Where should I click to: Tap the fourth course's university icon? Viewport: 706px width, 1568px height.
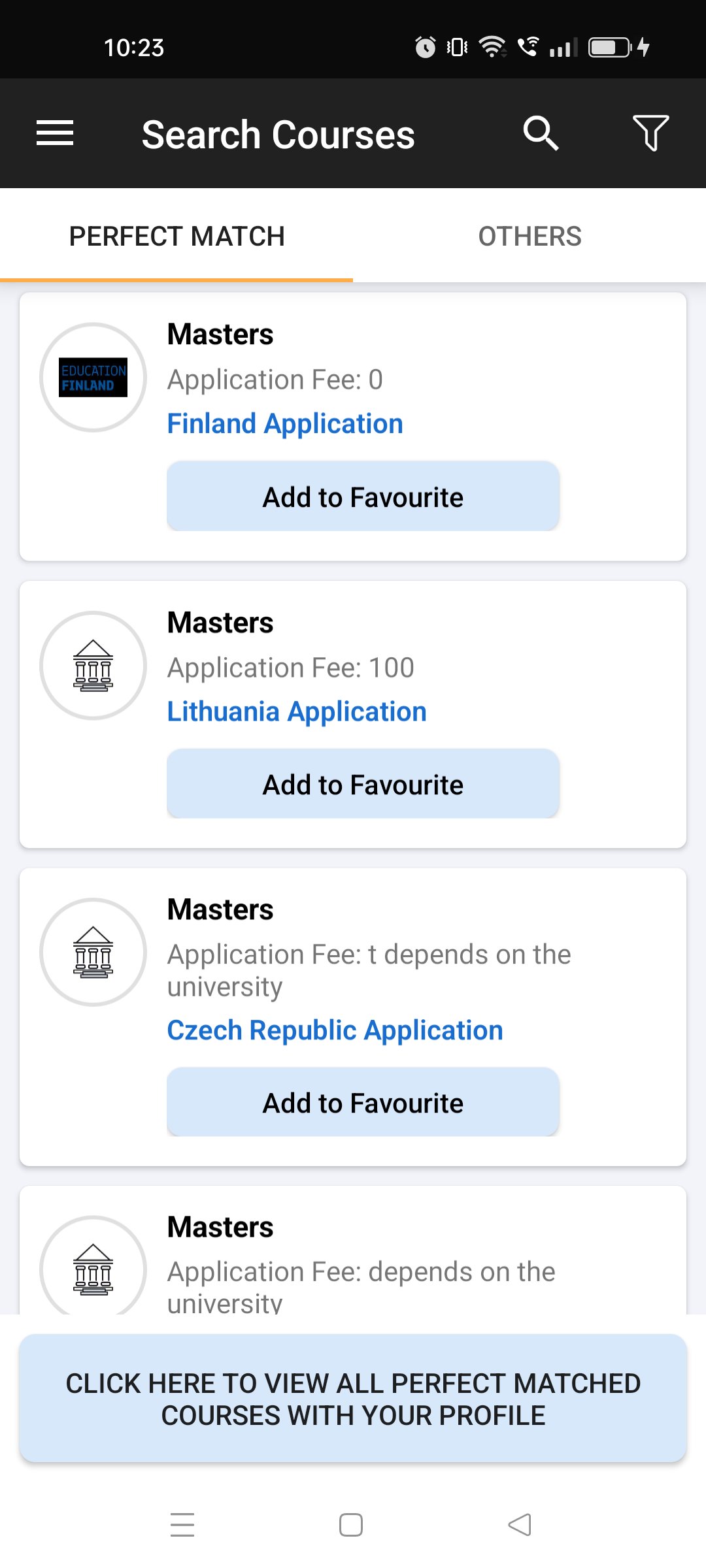[93, 1269]
